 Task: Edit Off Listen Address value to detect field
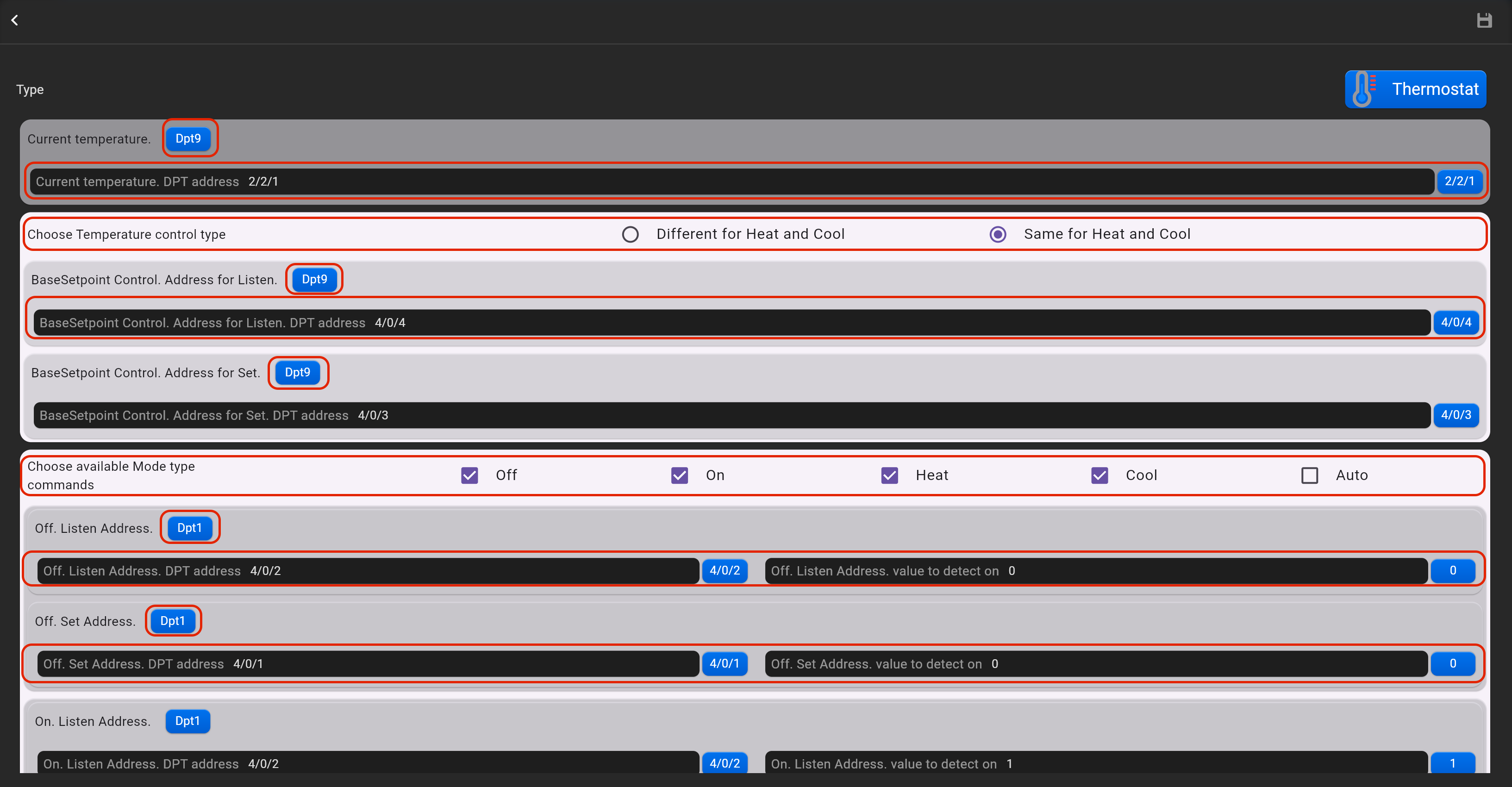tap(1095, 571)
